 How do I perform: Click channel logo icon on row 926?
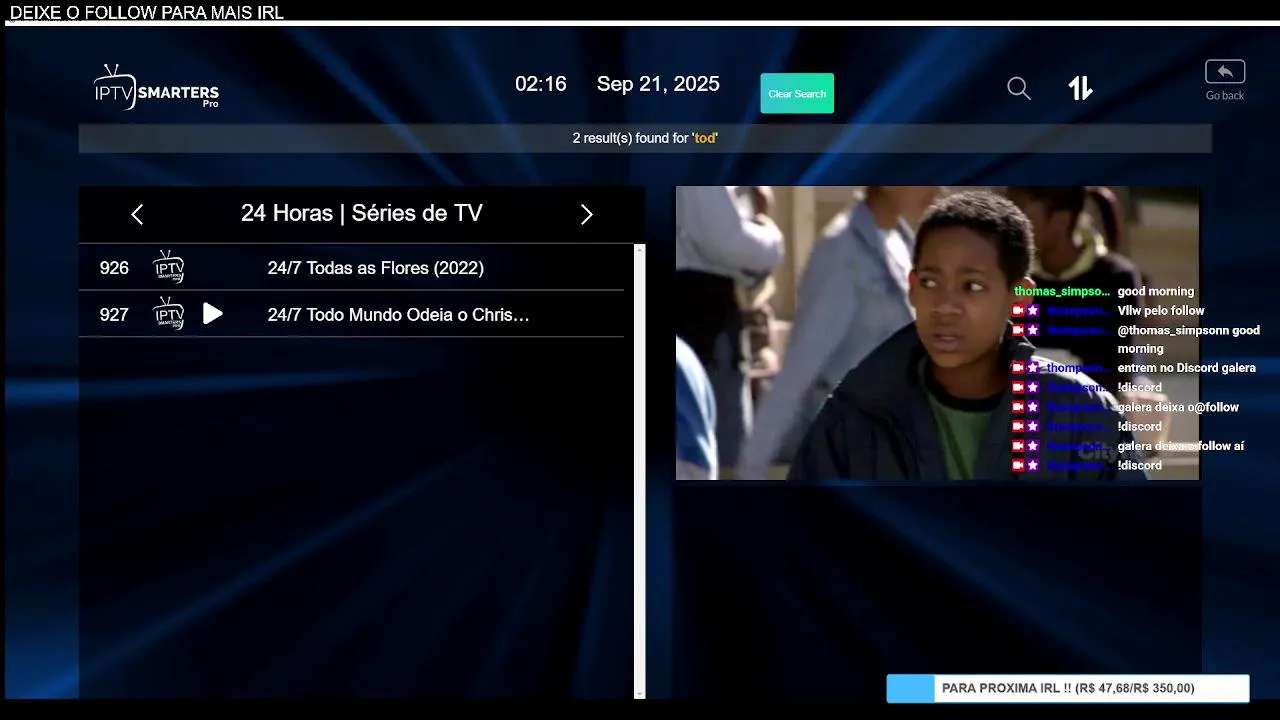169,267
